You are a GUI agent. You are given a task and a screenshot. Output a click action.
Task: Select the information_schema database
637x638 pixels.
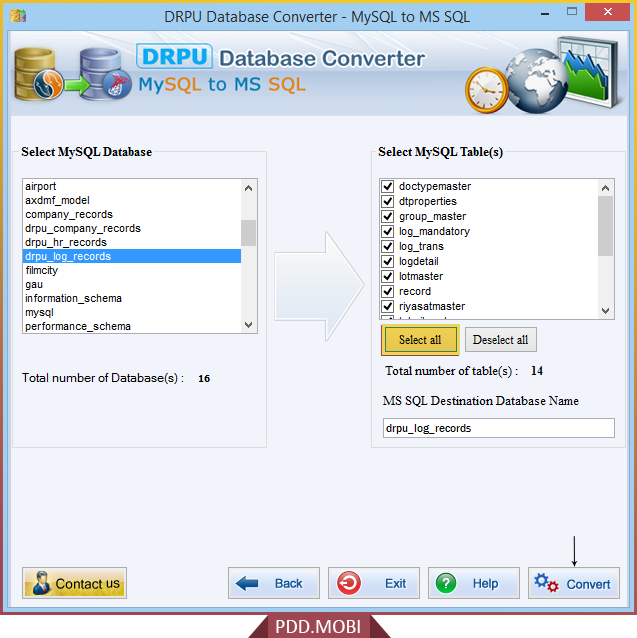click(132, 299)
